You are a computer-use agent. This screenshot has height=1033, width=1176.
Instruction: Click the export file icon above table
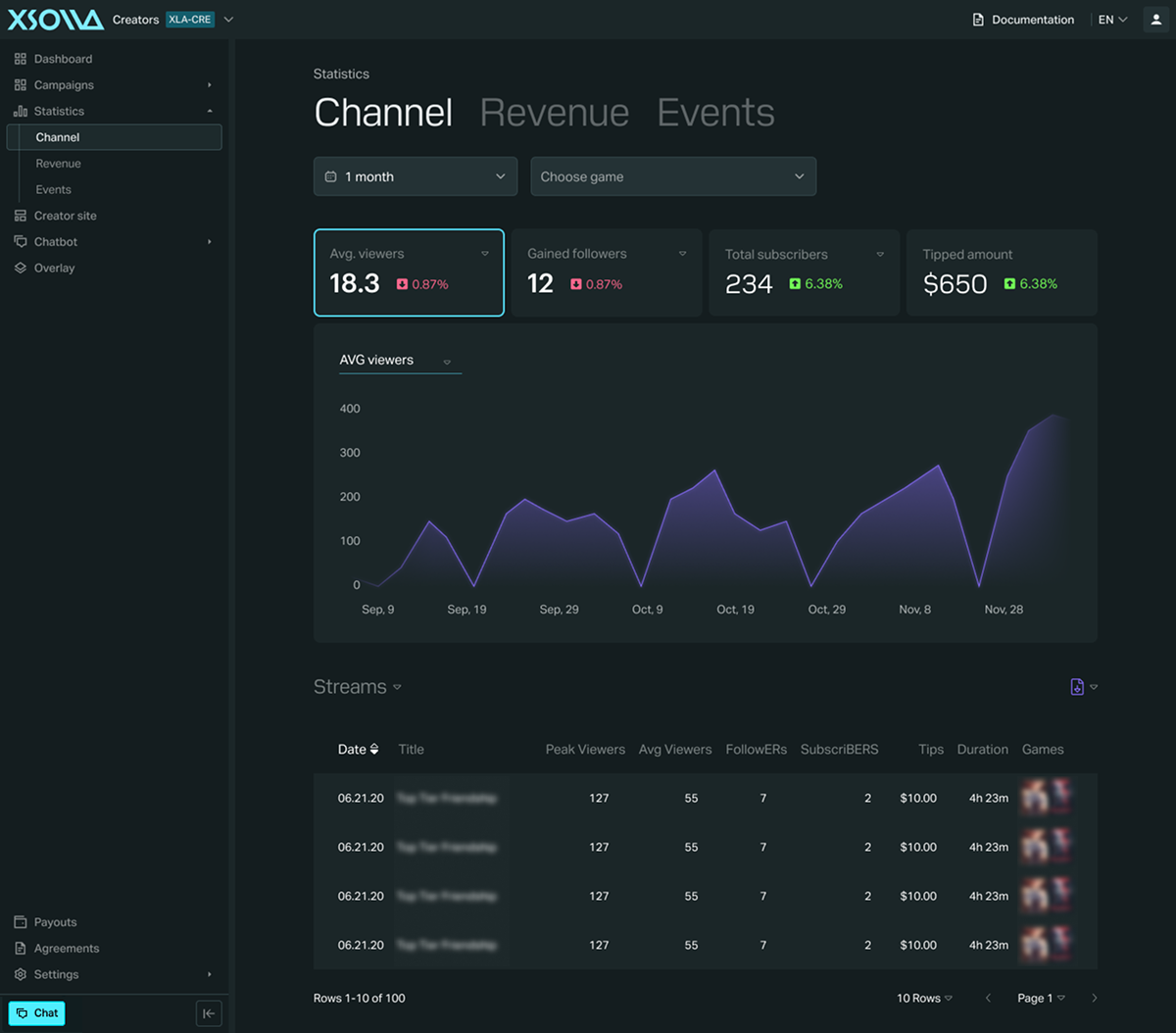pyautogui.click(x=1077, y=687)
